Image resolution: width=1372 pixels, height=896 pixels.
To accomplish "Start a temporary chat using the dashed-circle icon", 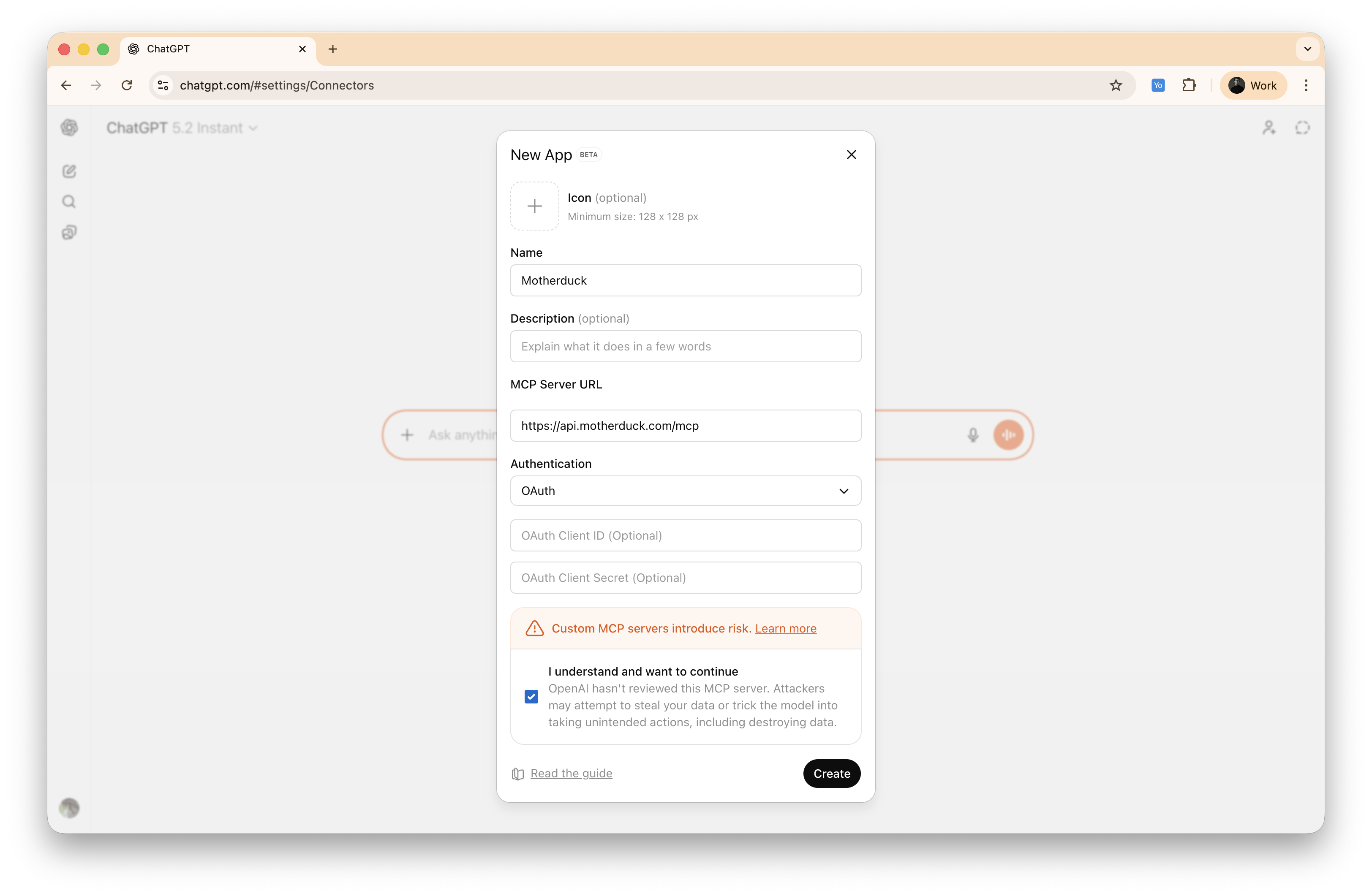I will tap(1302, 128).
